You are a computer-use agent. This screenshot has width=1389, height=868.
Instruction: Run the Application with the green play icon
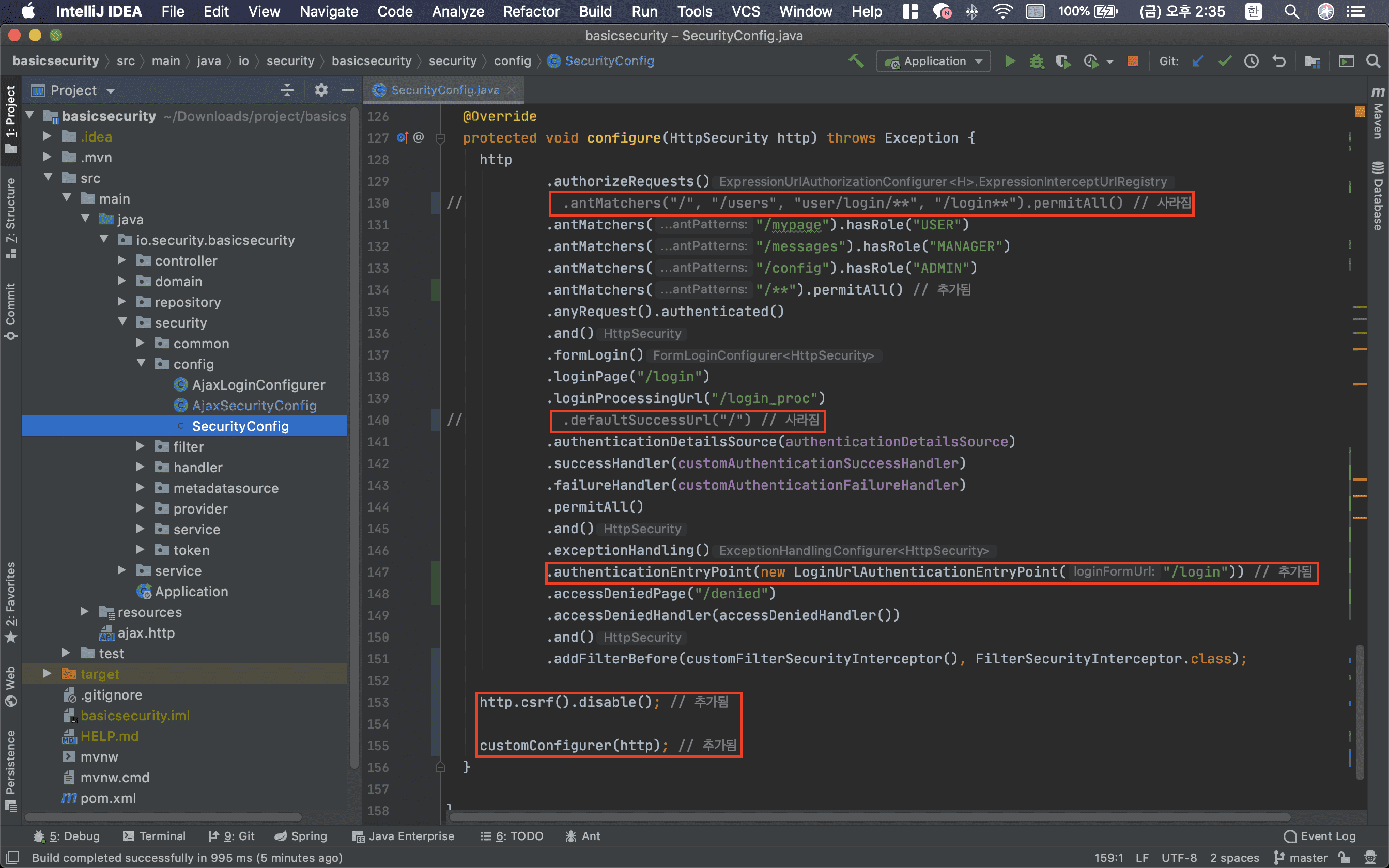click(1010, 61)
